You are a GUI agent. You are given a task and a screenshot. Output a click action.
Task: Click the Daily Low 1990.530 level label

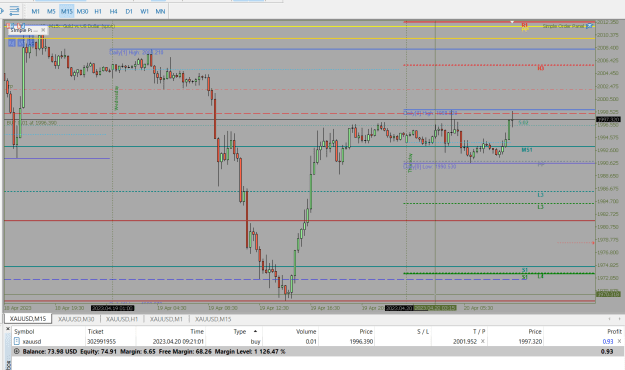point(430,166)
